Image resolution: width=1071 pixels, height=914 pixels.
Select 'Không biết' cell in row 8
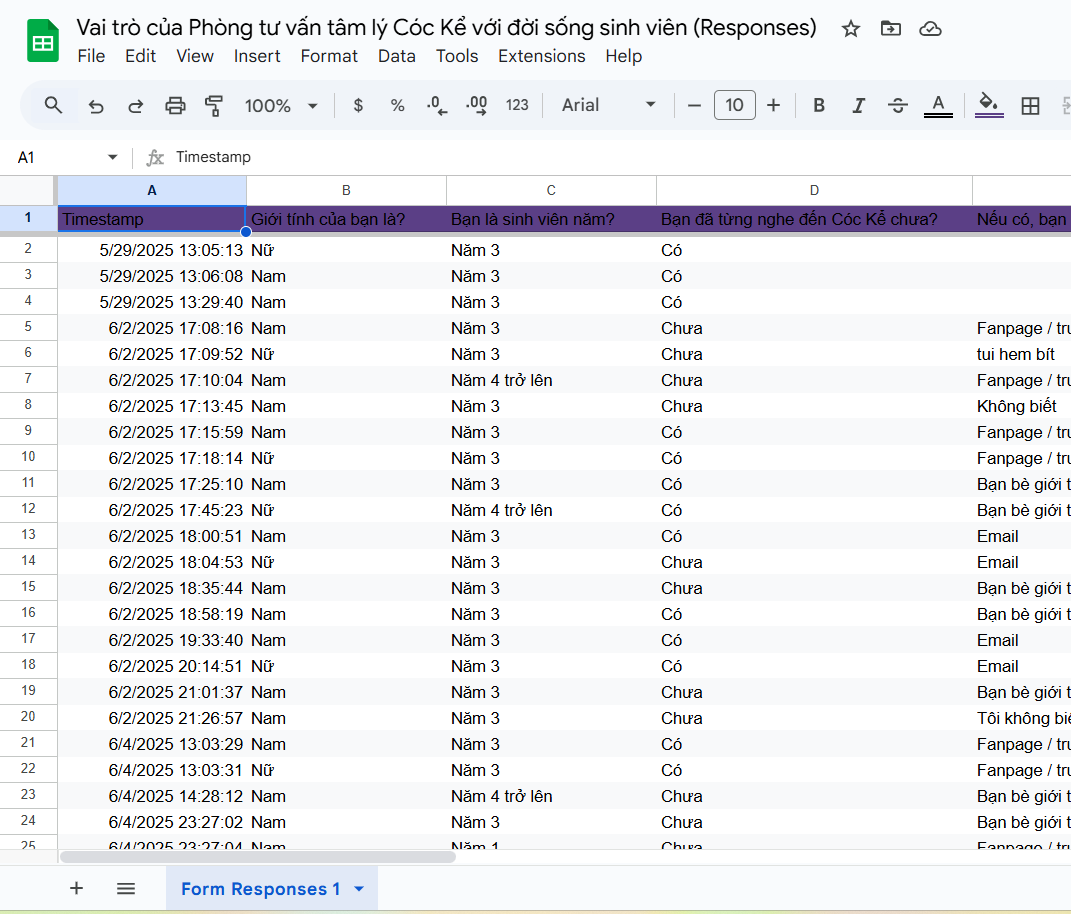tap(1022, 406)
